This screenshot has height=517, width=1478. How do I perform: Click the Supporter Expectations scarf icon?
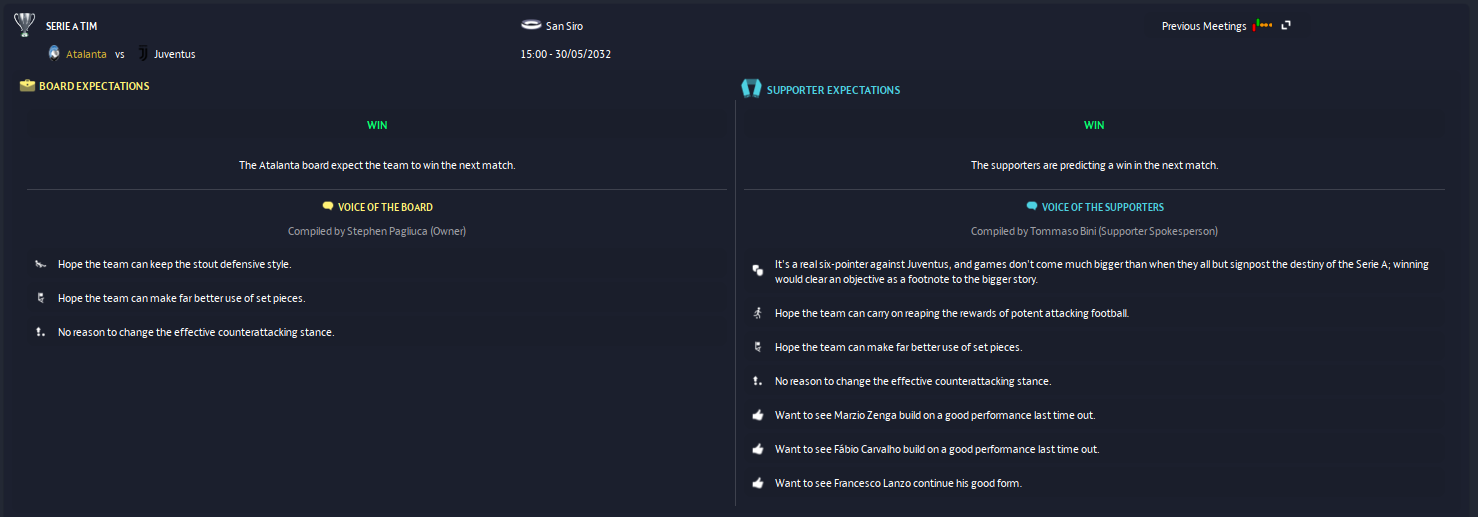pos(751,89)
